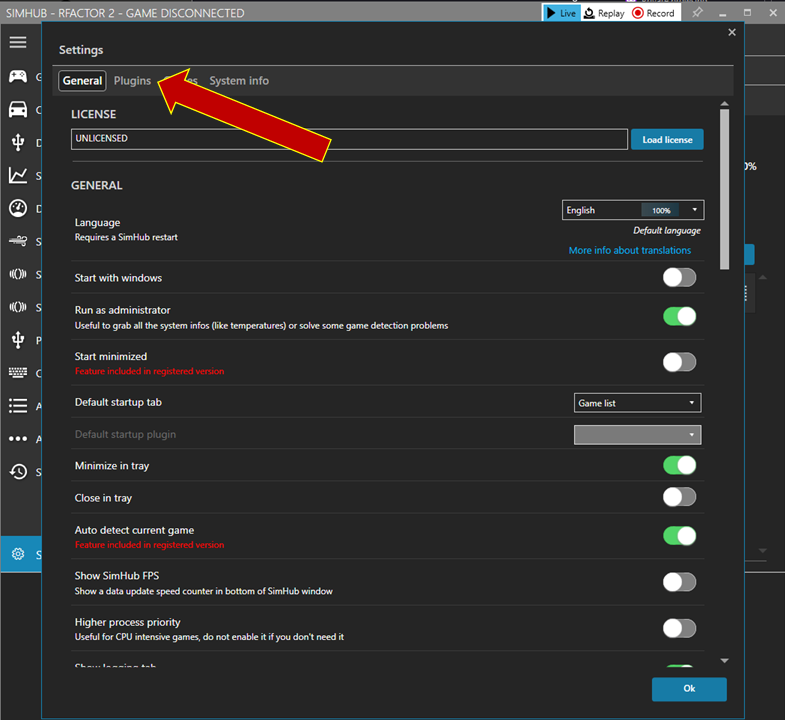Disable Minimize in tray switch
Viewport: 785px width, 720px height.
pyautogui.click(x=679, y=465)
